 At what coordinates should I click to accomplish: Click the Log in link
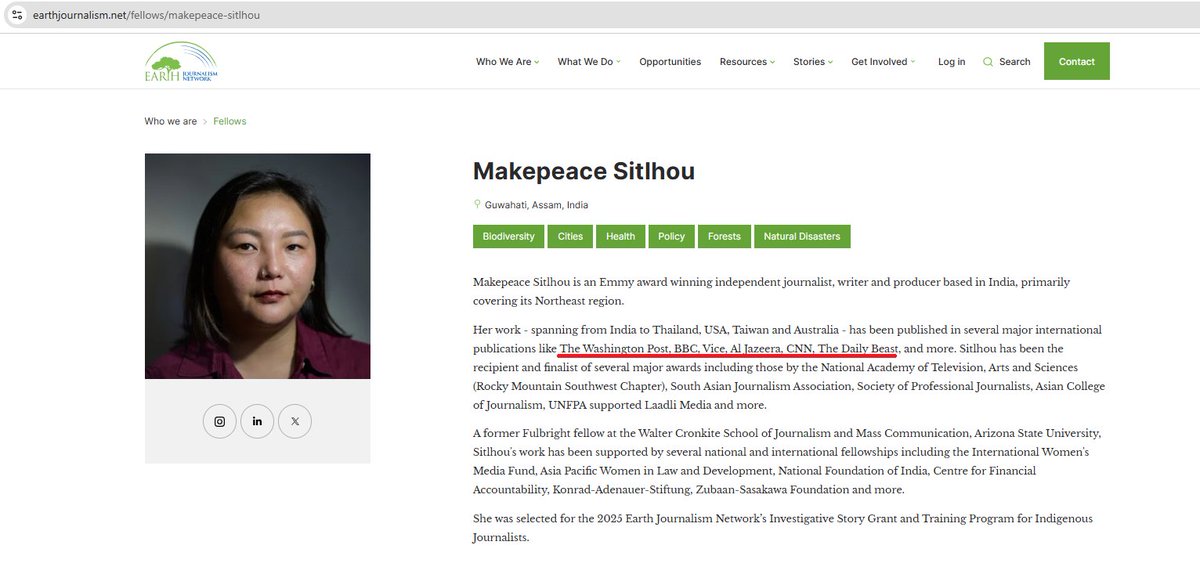pyautogui.click(x=951, y=62)
